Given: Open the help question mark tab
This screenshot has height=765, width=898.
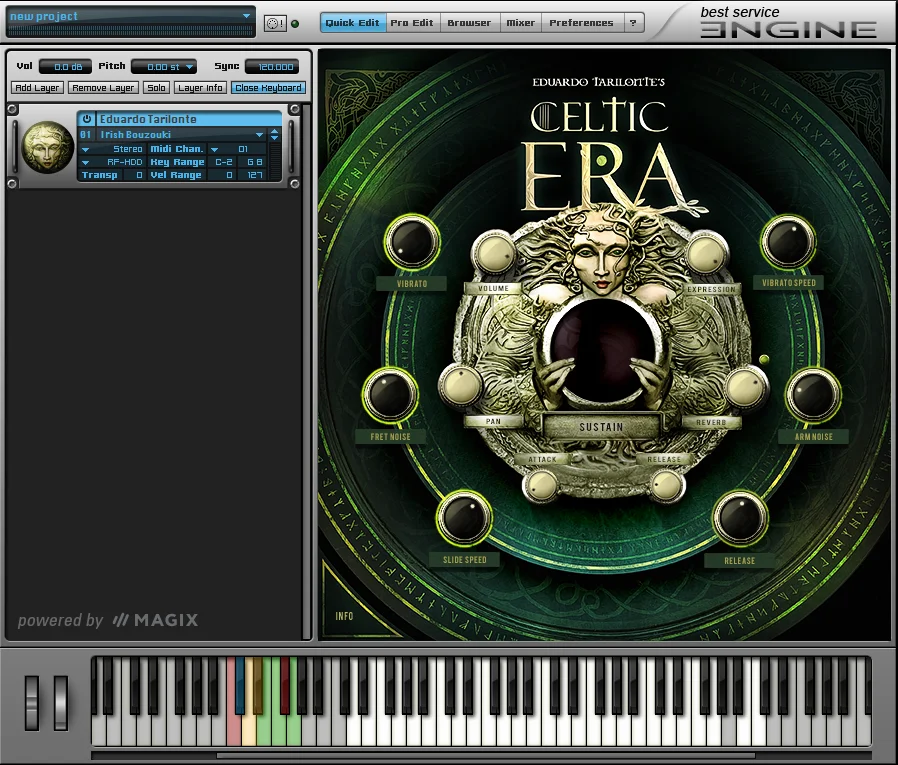Looking at the screenshot, I should pos(633,23).
